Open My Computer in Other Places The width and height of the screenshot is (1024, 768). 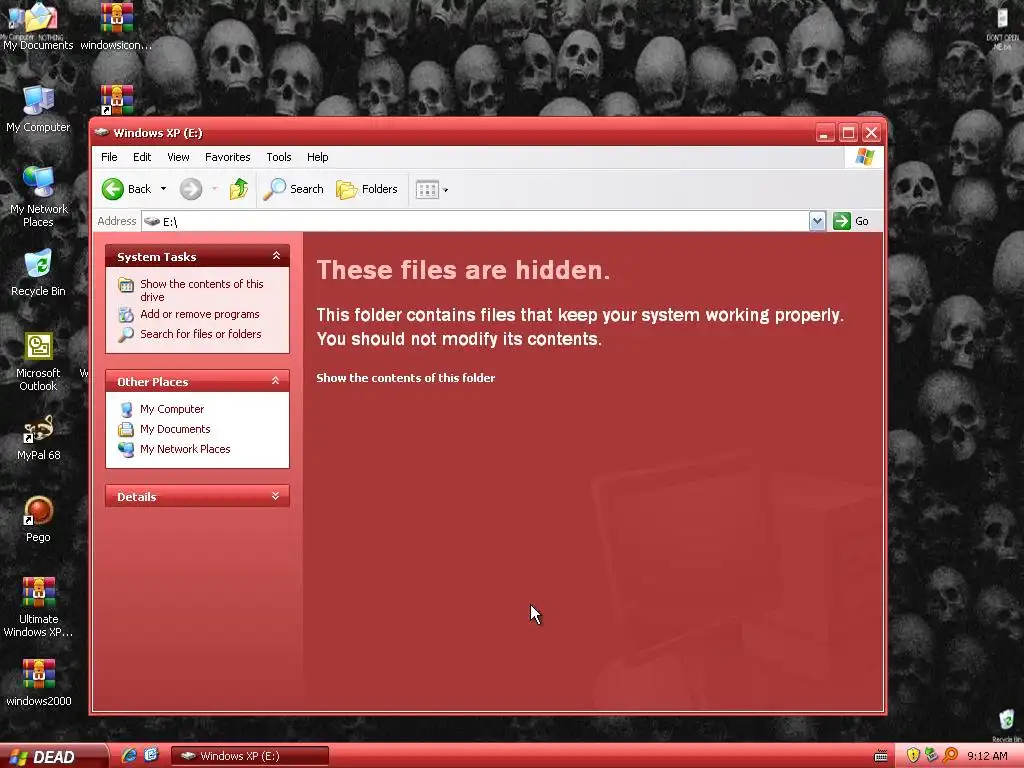tap(171, 409)
